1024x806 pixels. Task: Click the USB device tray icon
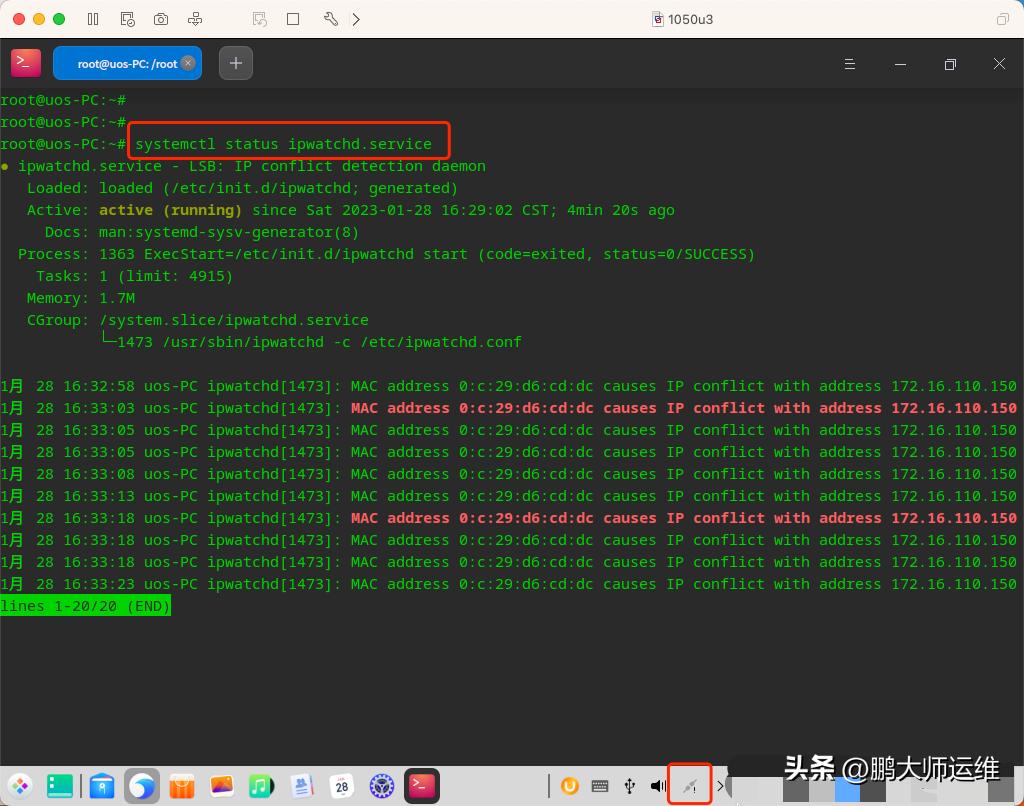(629, 786)
